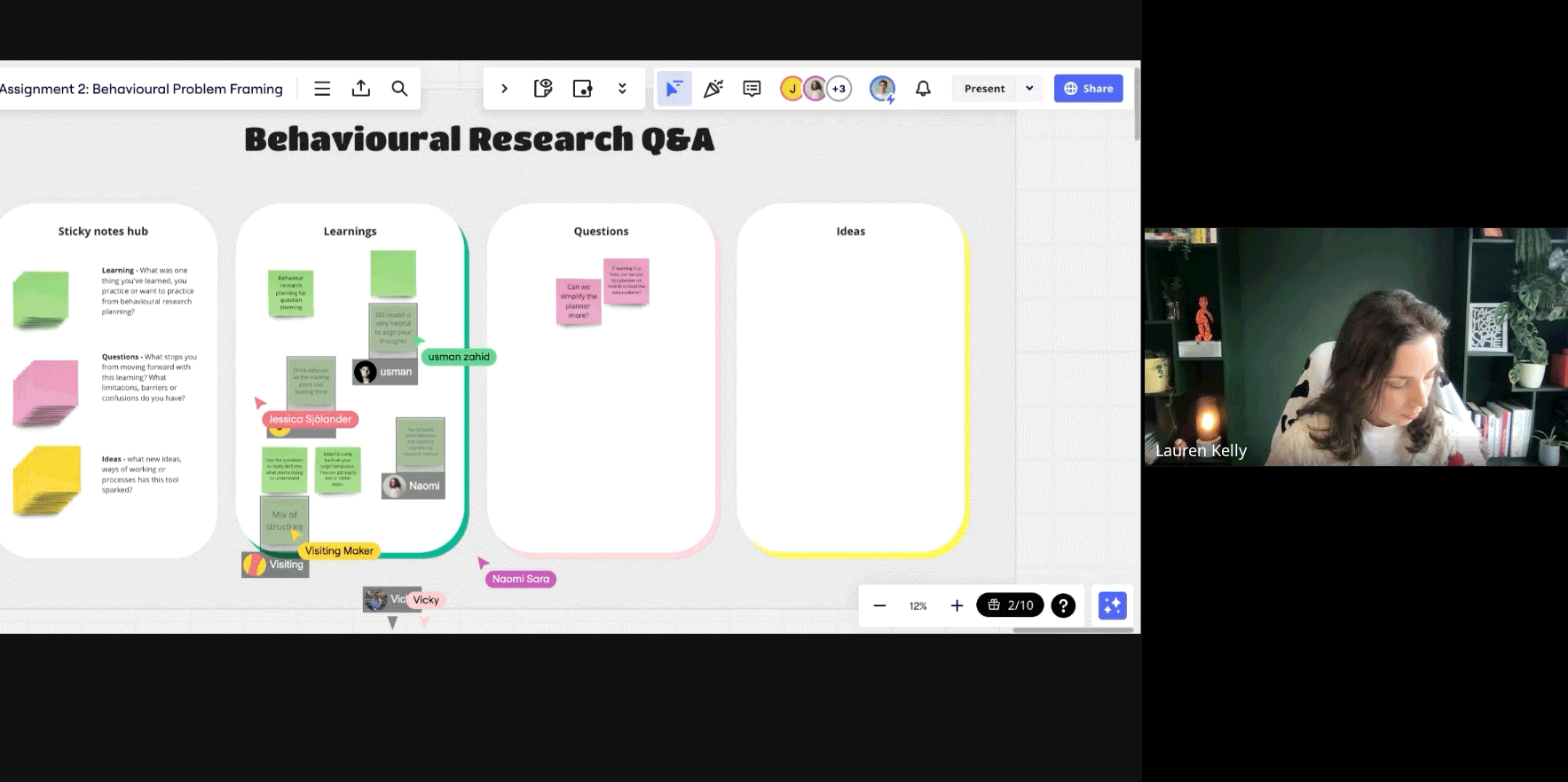Viewport: 1568px width, 782px height.
Task: Expand more tools double chevron
Action: pos(622,89)
